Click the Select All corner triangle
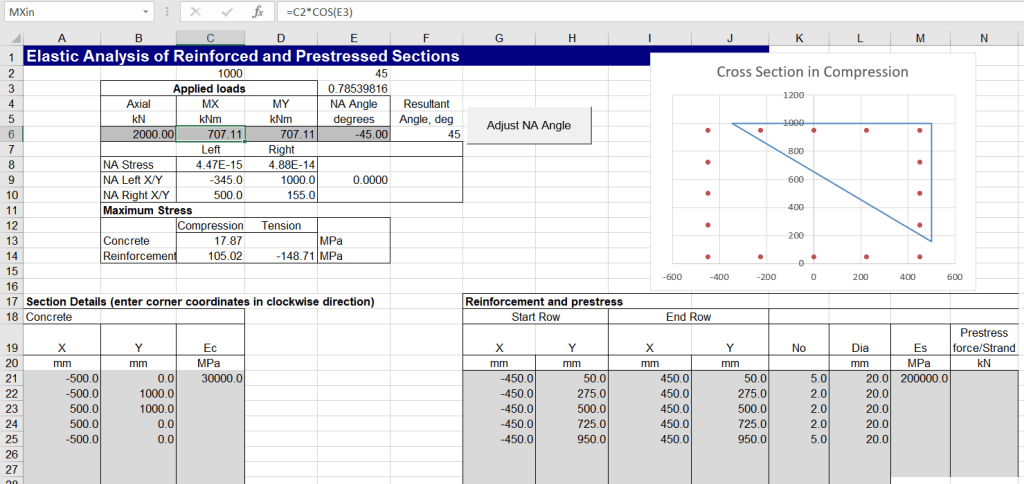Image resolution: width=1024 pixels, height=484 pixels. pos(10,38)
